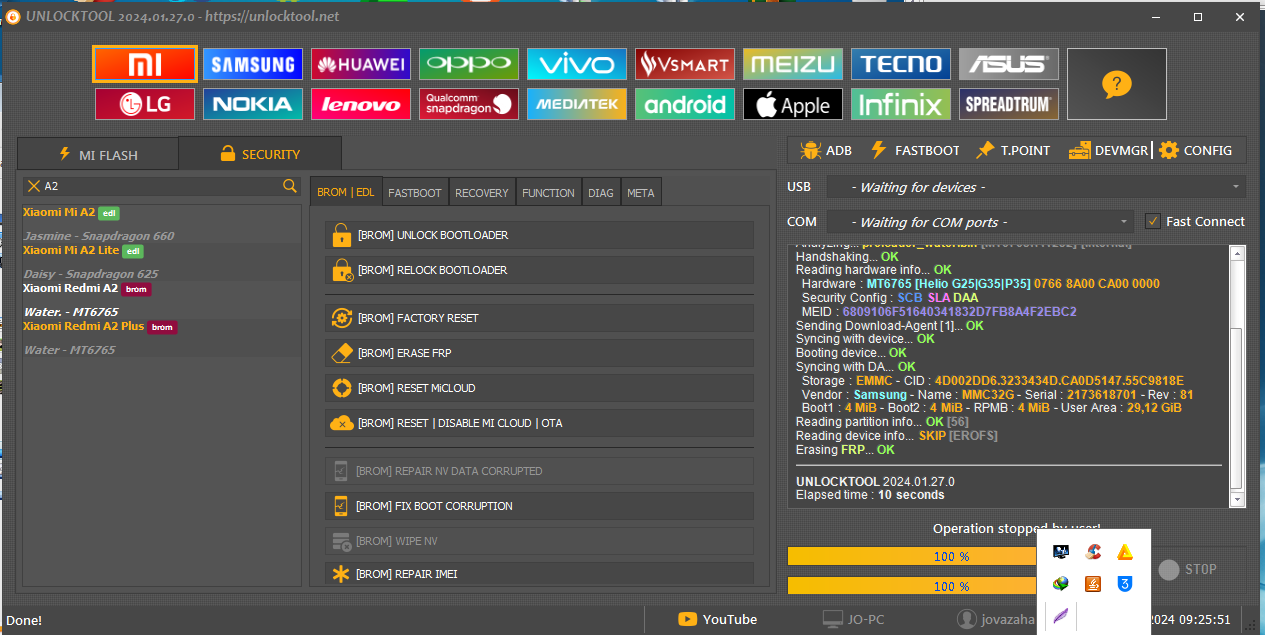Run [BROM] ERASE FRP

tap(539, 353)
